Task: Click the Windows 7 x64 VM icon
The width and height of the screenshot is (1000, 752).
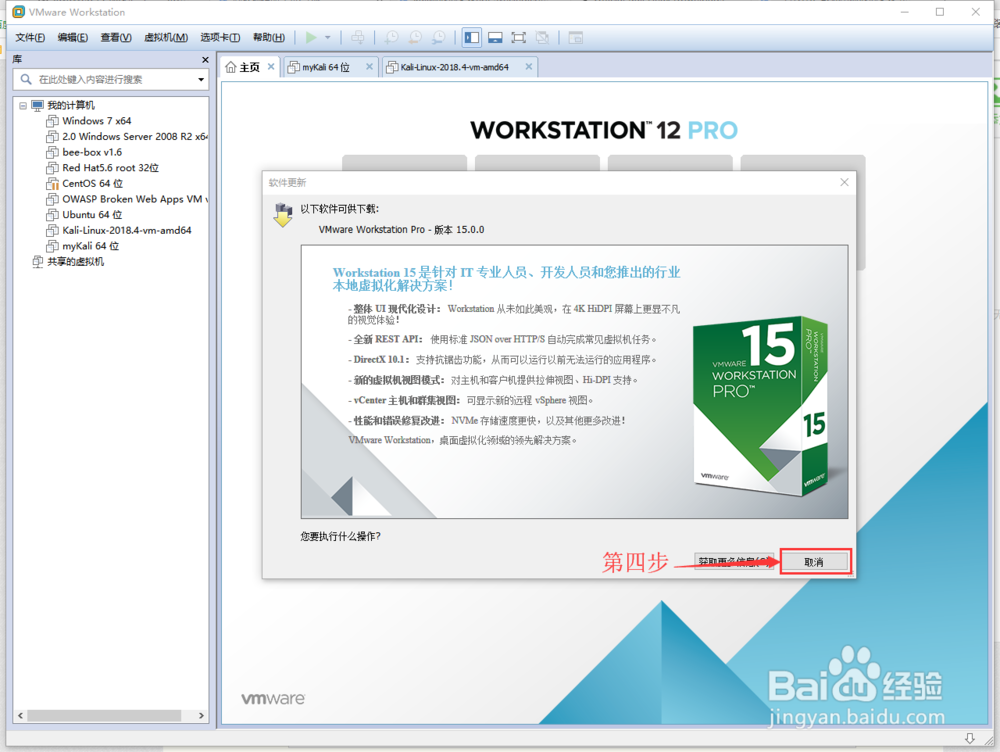Action: click(x=52, y=121)
